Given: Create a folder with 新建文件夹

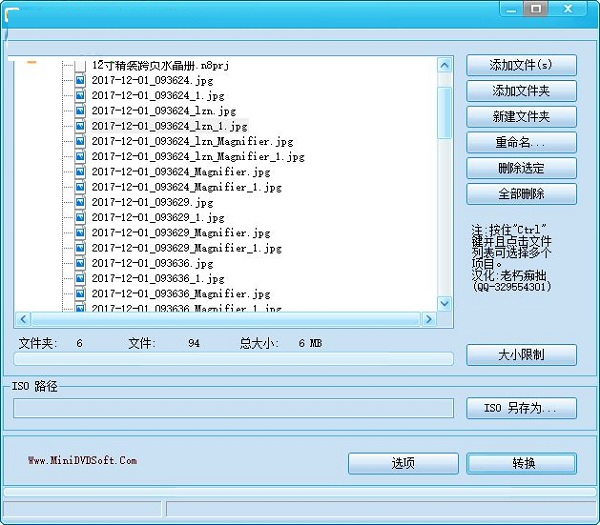Looking at the screenshot, I should pyautogui.click(x=521, y=116).
